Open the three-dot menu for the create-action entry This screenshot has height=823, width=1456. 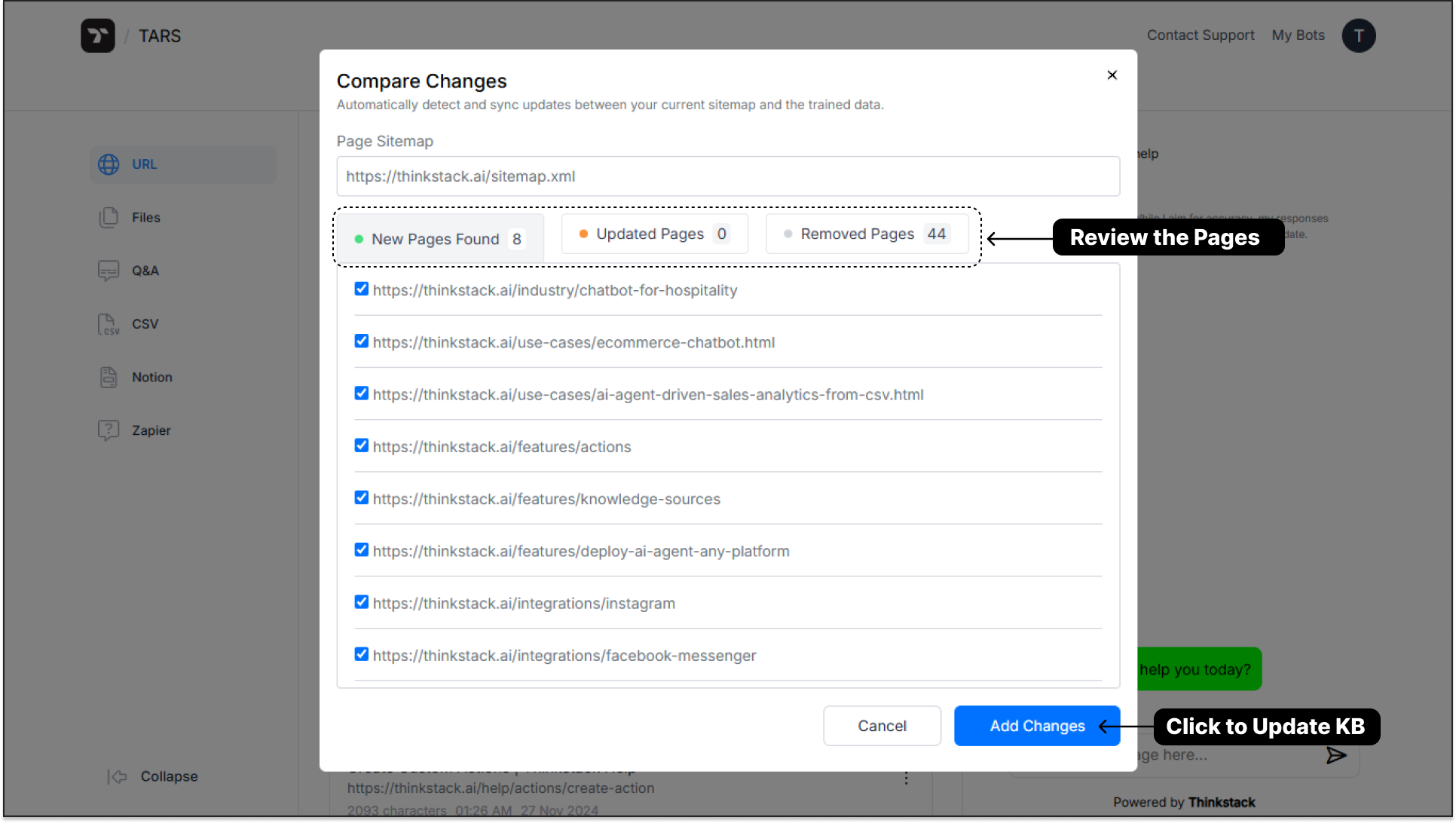coord(906,779)
